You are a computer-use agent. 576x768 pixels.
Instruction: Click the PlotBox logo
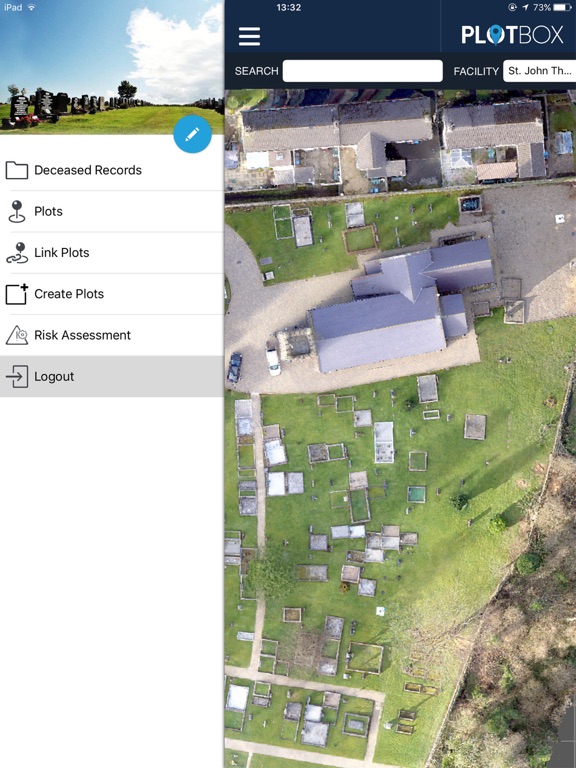tap(512, 35)
